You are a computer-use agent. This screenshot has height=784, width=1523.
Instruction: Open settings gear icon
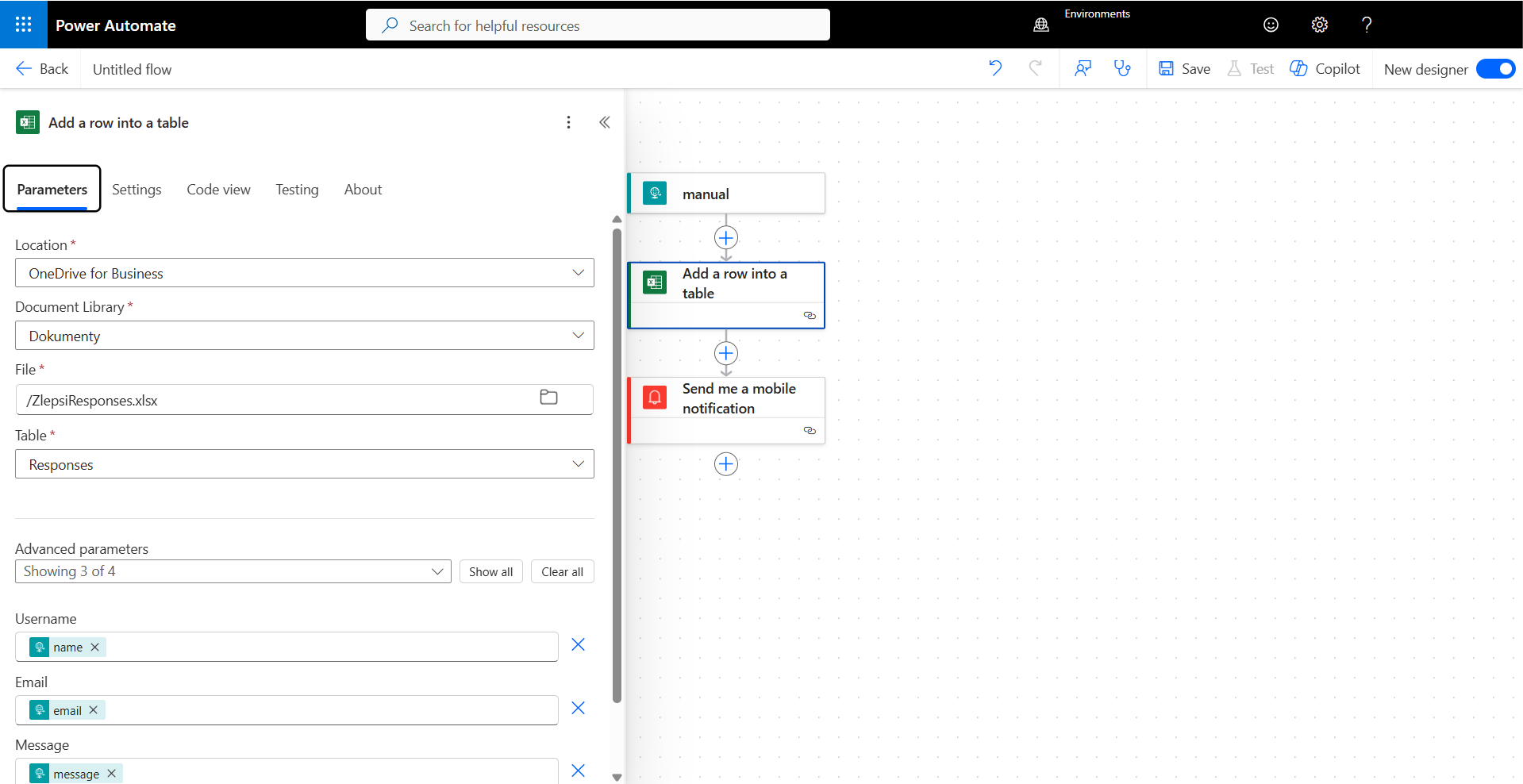point(1319,25)
